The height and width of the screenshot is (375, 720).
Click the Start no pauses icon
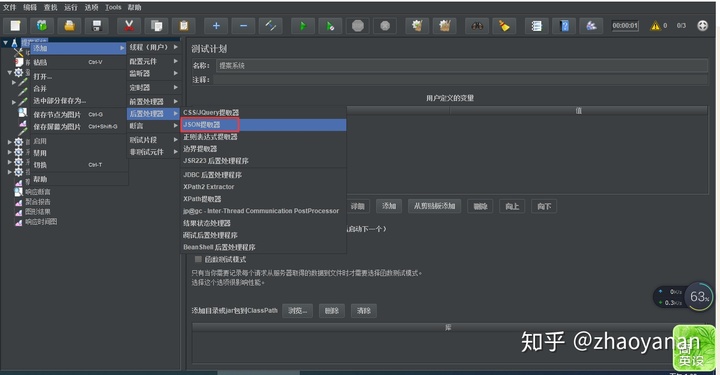[330, 26]
